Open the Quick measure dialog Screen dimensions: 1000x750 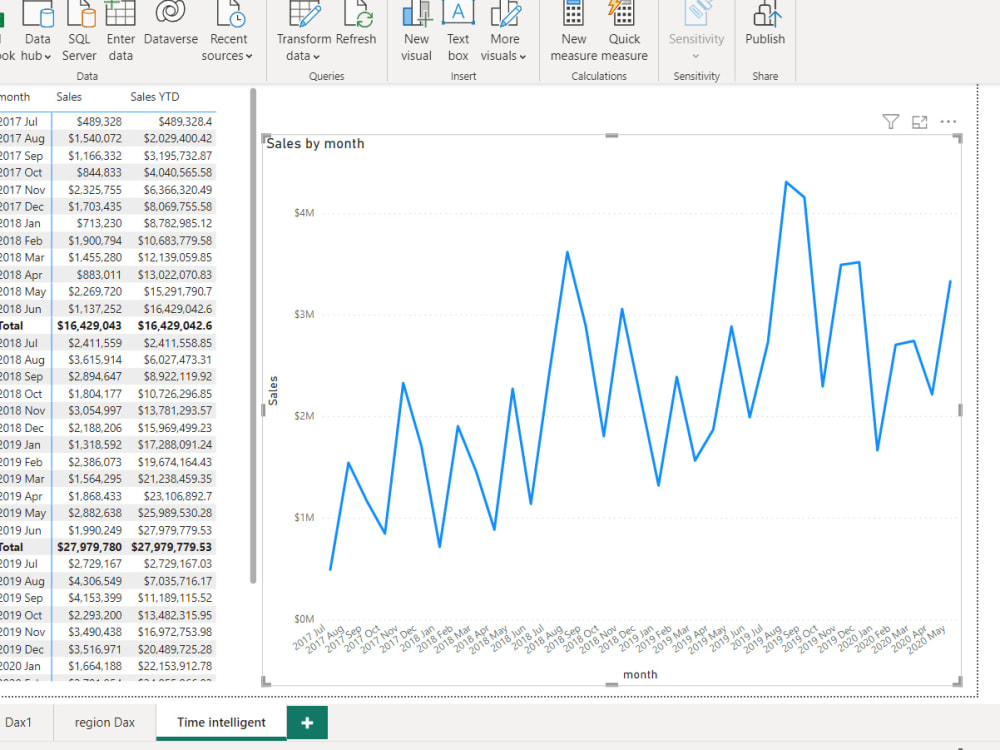(624, 30)
